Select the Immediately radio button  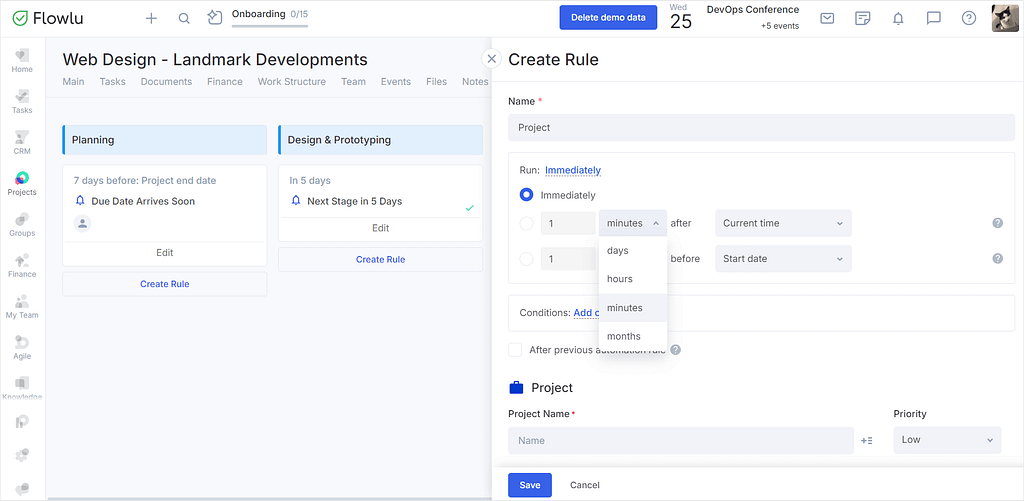click(526, 195)
